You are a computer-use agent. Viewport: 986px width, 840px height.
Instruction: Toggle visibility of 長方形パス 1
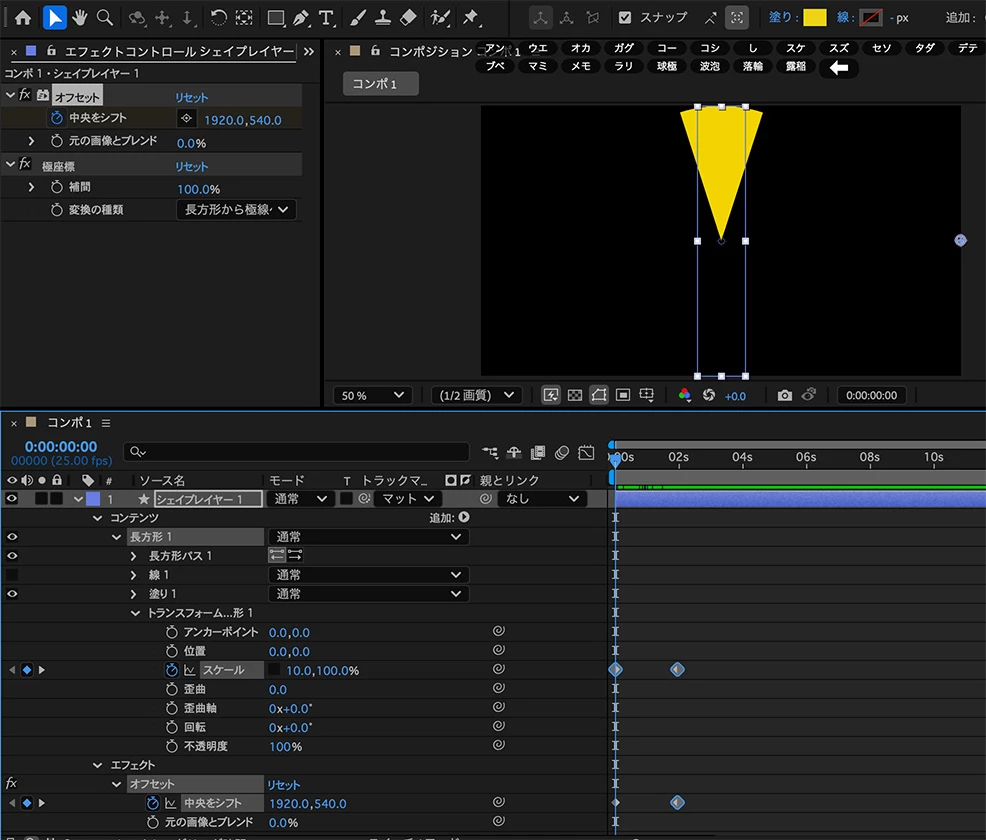pos(11,556)
